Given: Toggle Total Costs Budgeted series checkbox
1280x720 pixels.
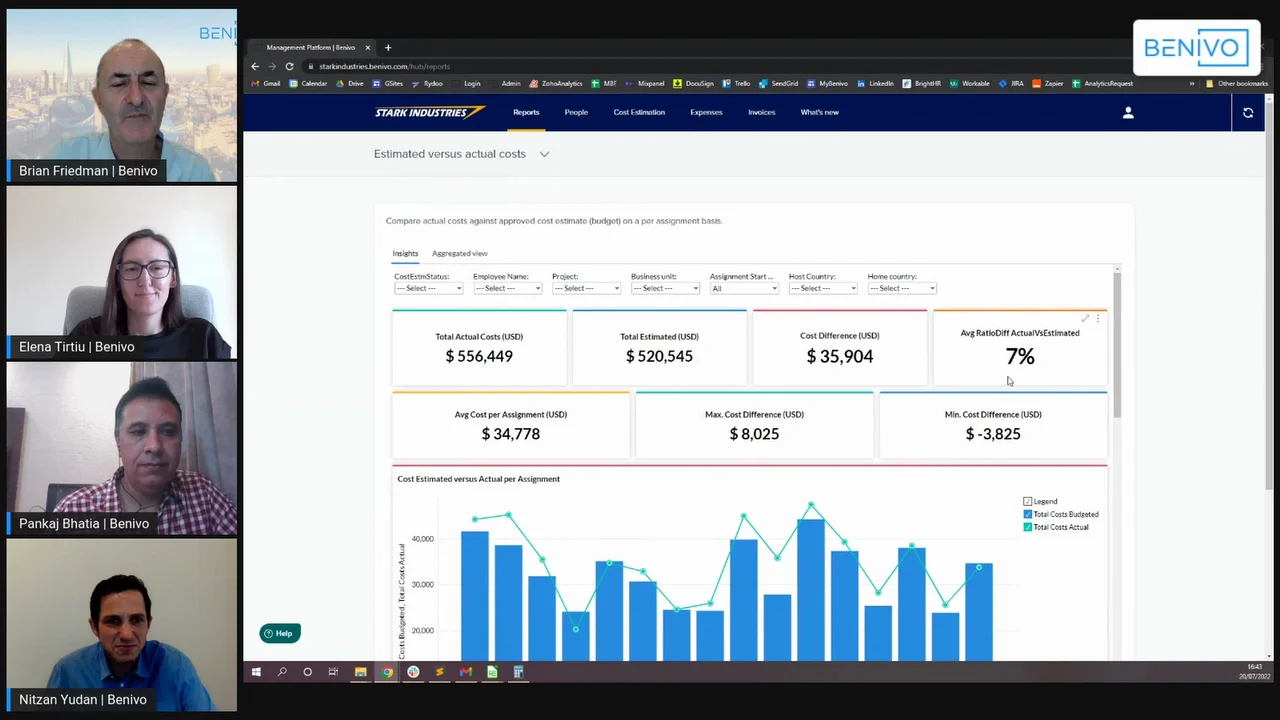Looking at the screenshot, I should point(1027,514).
